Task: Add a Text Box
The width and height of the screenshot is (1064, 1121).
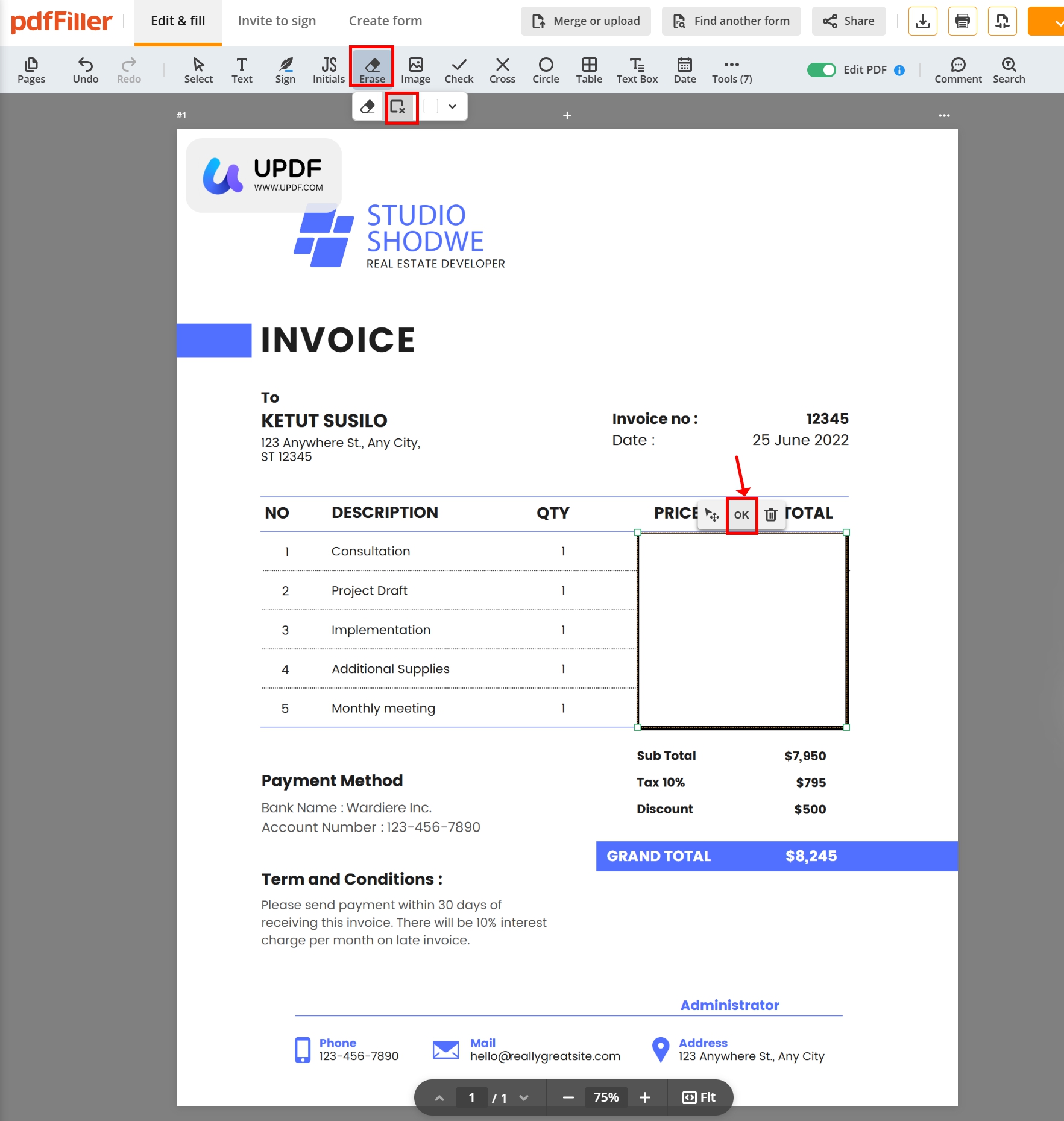Action: pos(637,71)
